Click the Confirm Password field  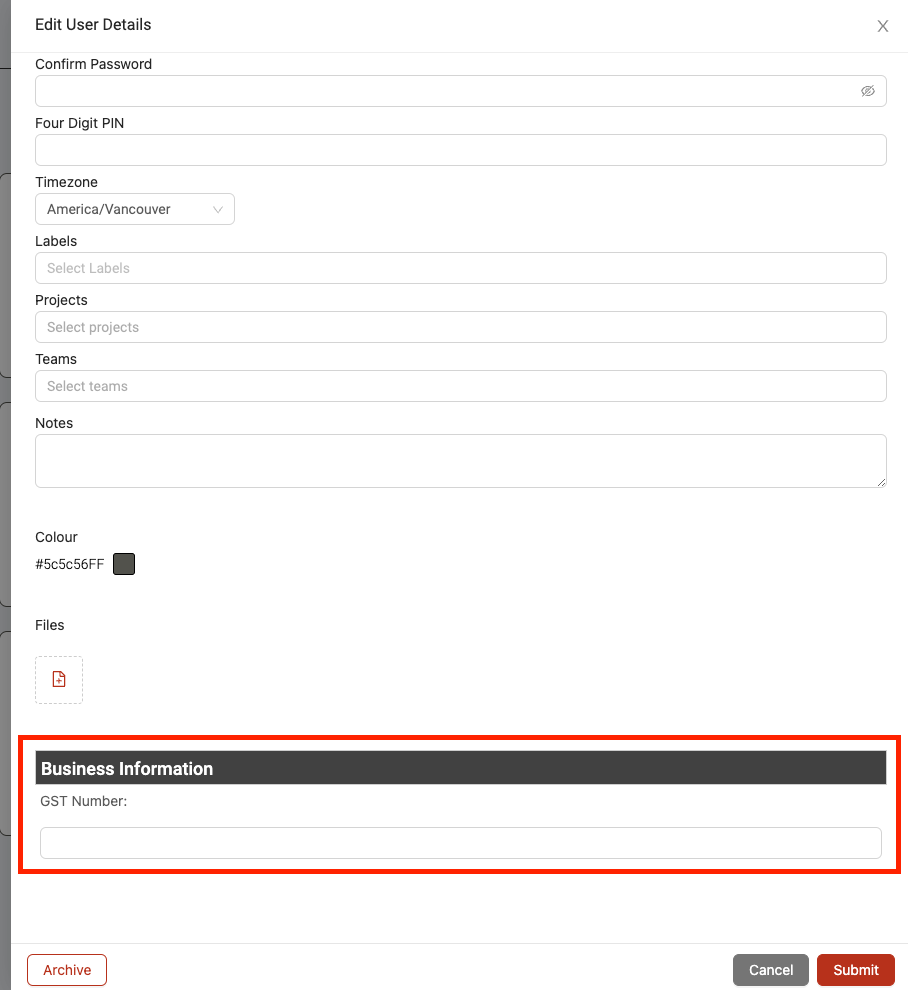tap(461, 91)
